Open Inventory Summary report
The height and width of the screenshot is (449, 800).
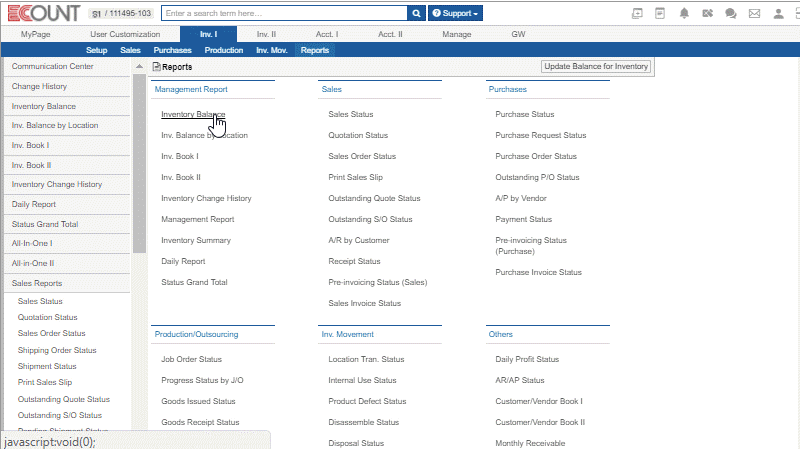click(196, 240)
